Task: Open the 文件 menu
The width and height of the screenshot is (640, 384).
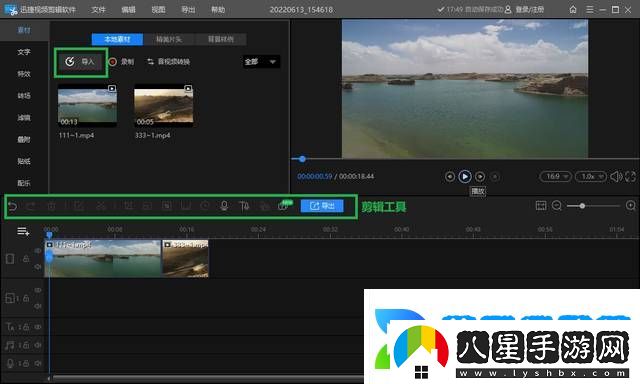Action: click(x=98, y=9)
